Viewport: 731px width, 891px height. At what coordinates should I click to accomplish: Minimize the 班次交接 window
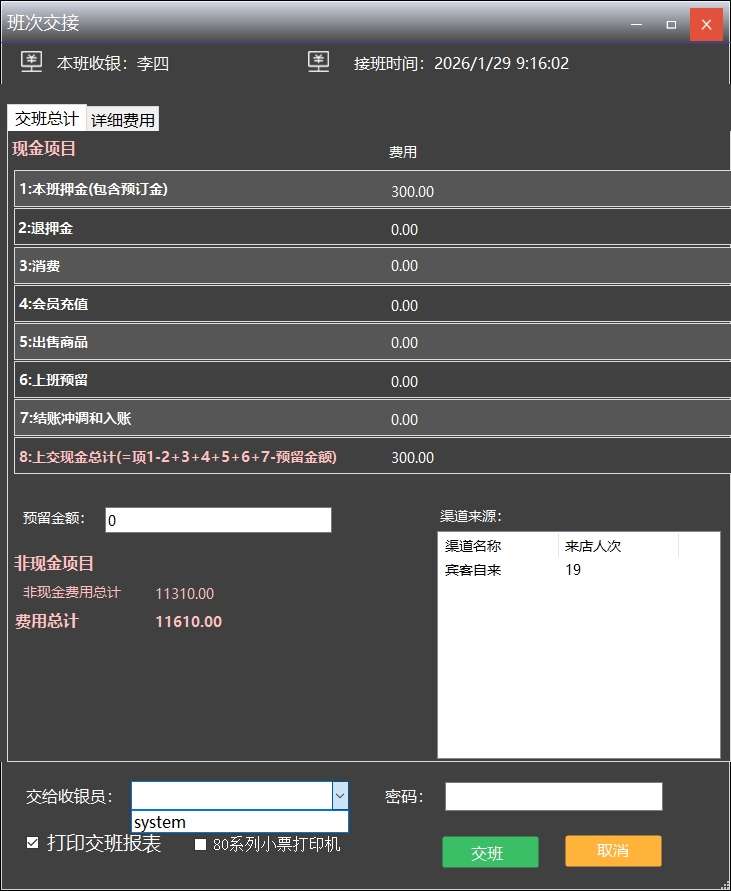pyautogui.click(x=636, y=24)
